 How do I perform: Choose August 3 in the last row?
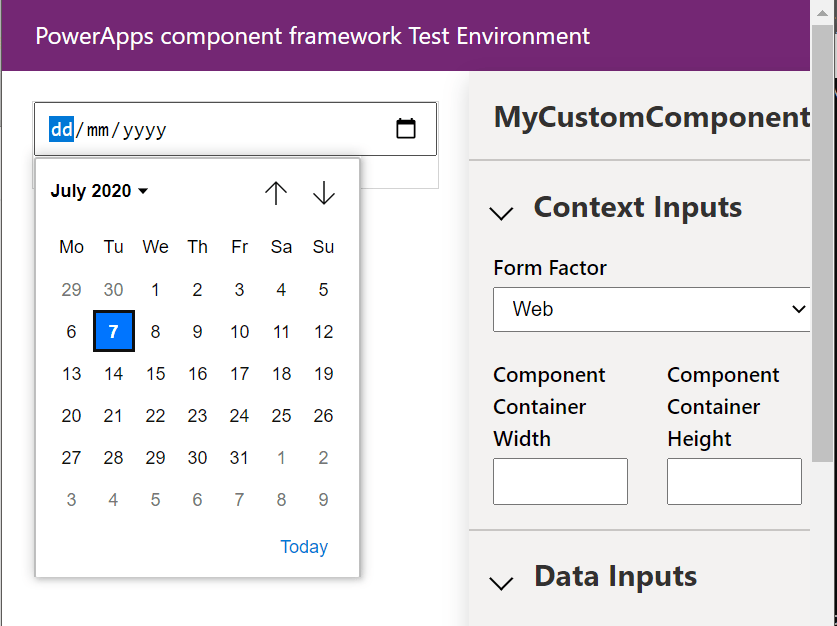(x=72, y=500)
